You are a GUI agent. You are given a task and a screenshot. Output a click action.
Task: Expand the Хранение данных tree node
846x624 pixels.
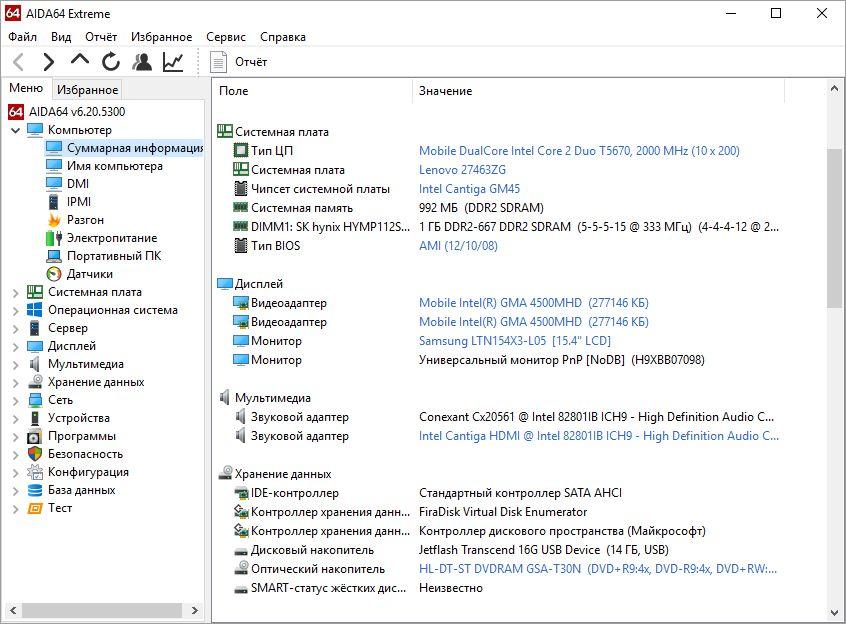[x=15, y=382]
